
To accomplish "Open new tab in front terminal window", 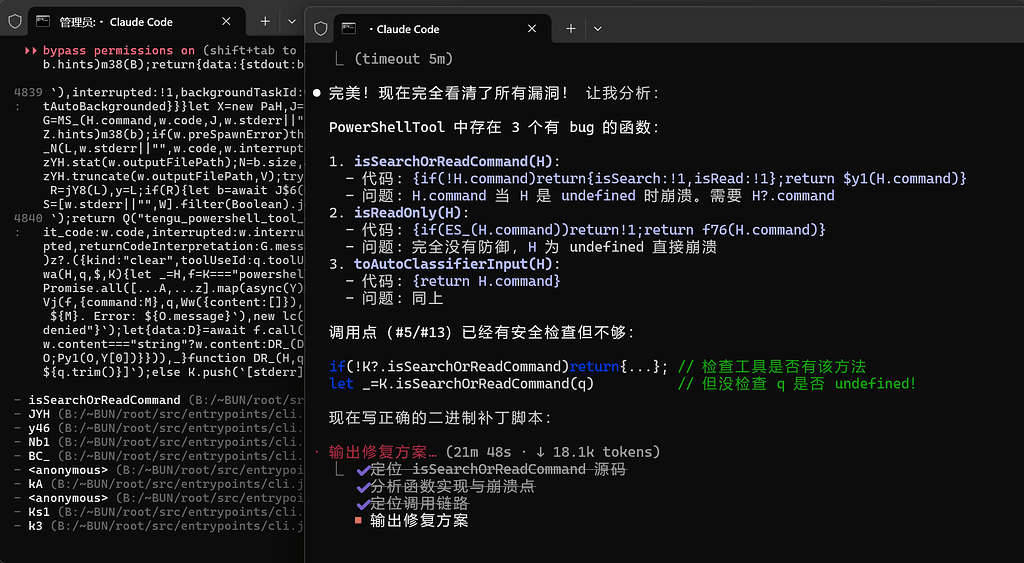I will point(571,29).
